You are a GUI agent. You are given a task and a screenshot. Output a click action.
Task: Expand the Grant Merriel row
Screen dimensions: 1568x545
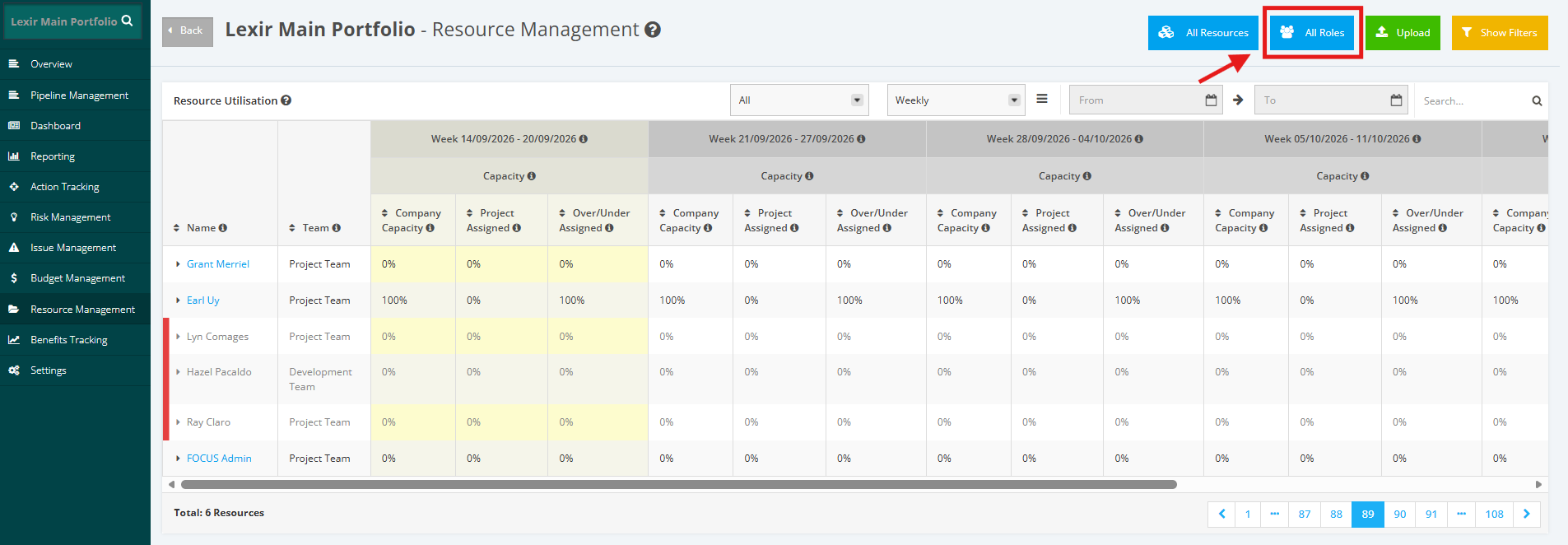coord(178,264)
